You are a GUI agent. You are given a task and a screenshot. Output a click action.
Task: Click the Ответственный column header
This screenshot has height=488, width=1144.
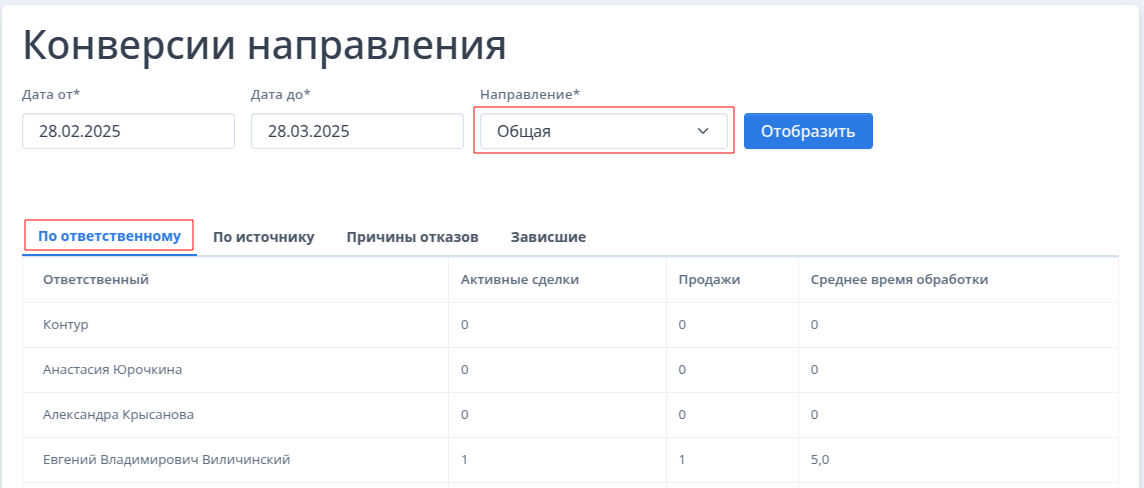pyautogui.click(x=96, y=280)
